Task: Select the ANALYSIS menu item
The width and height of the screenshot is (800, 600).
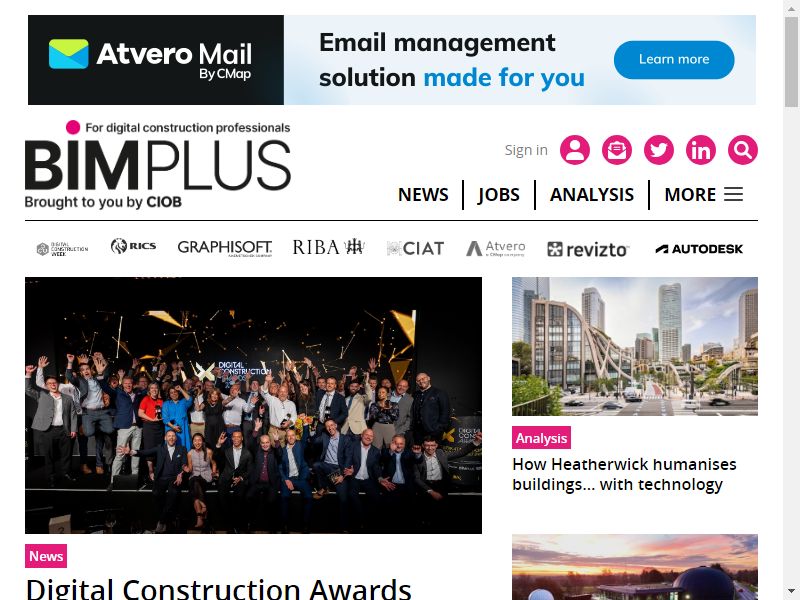Action: 592,194
